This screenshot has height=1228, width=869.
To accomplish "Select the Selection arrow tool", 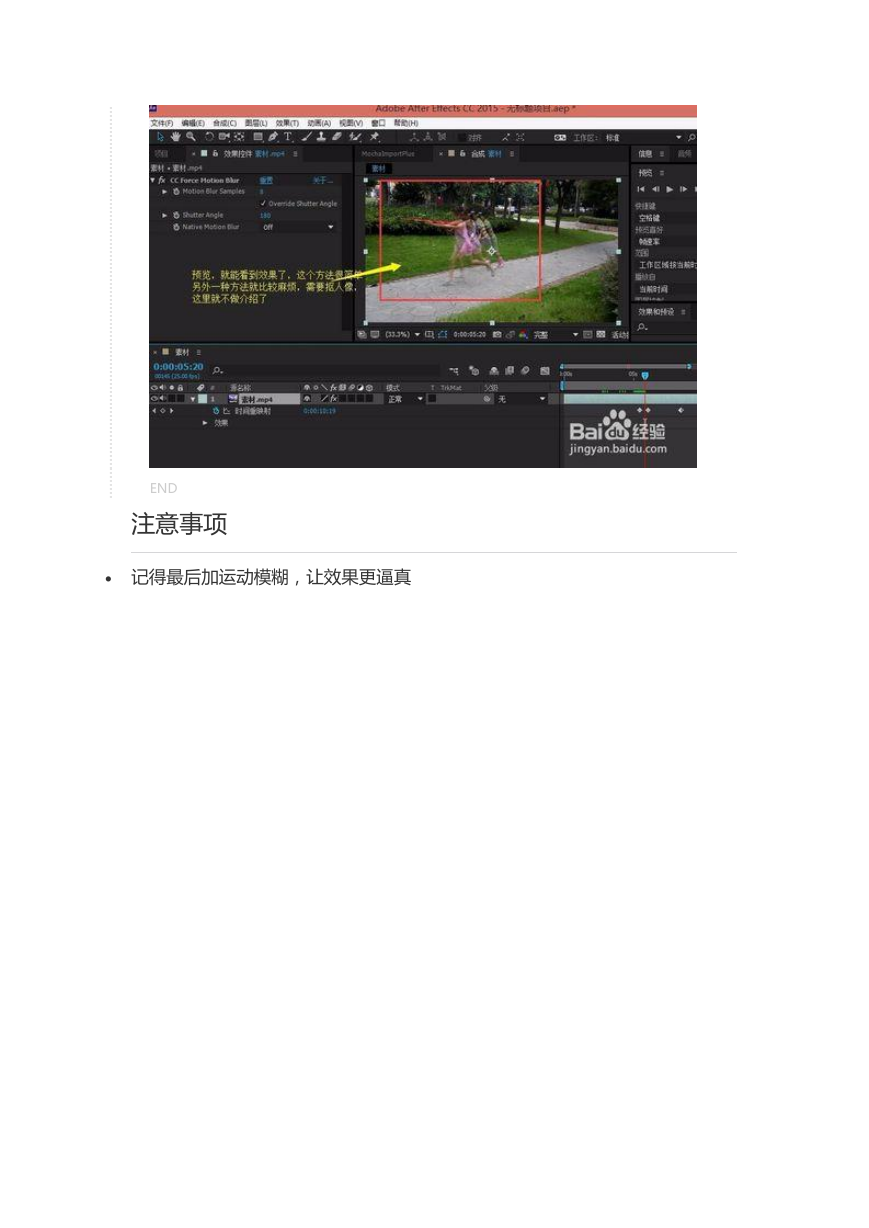I will point(161,137).
